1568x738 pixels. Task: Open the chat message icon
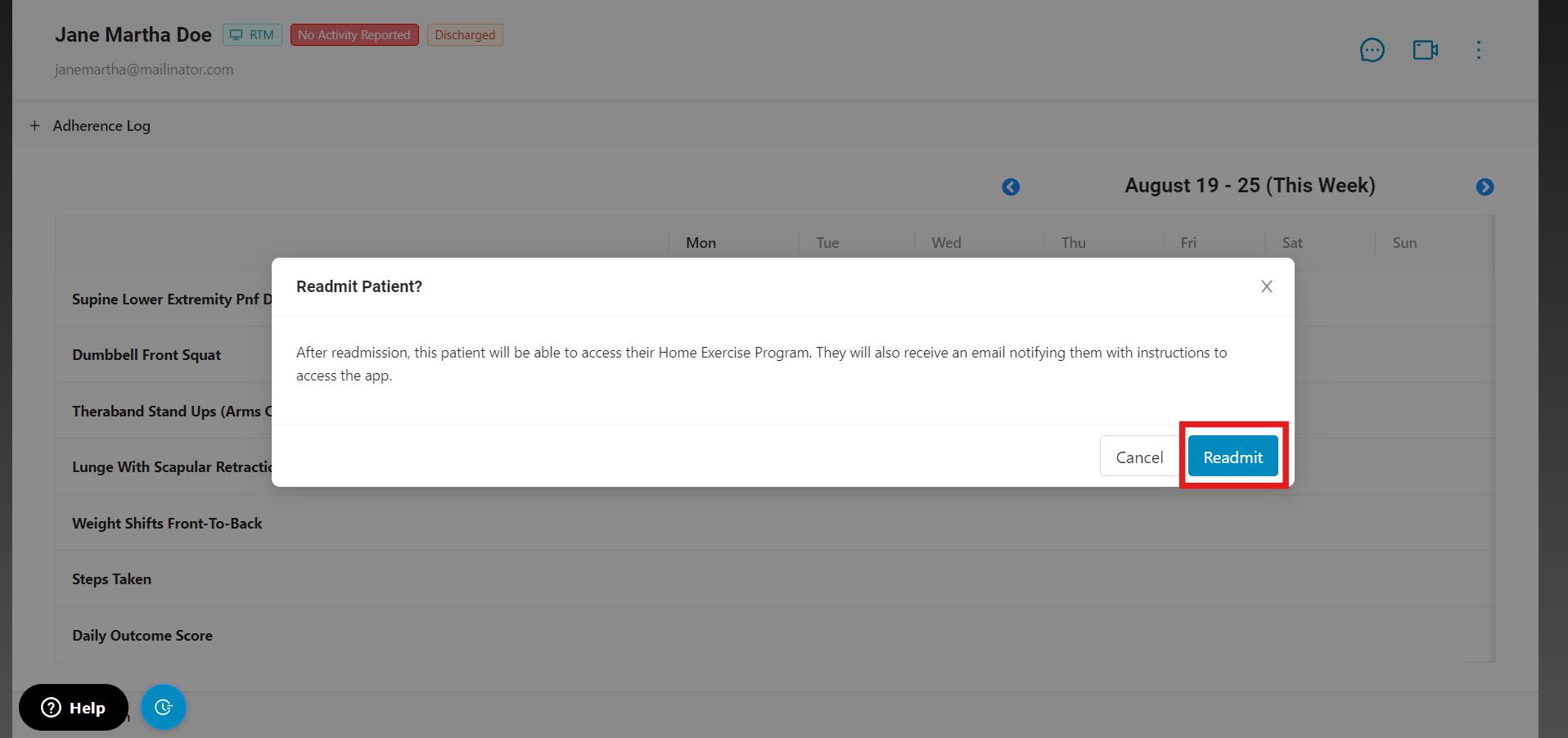[1372, 50]
